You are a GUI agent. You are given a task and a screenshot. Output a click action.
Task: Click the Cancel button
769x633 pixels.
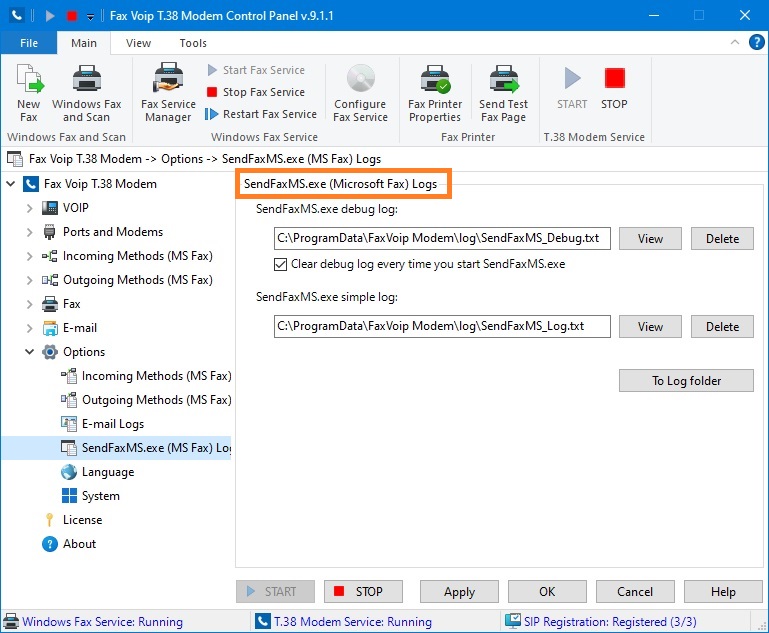pos(635,592)
